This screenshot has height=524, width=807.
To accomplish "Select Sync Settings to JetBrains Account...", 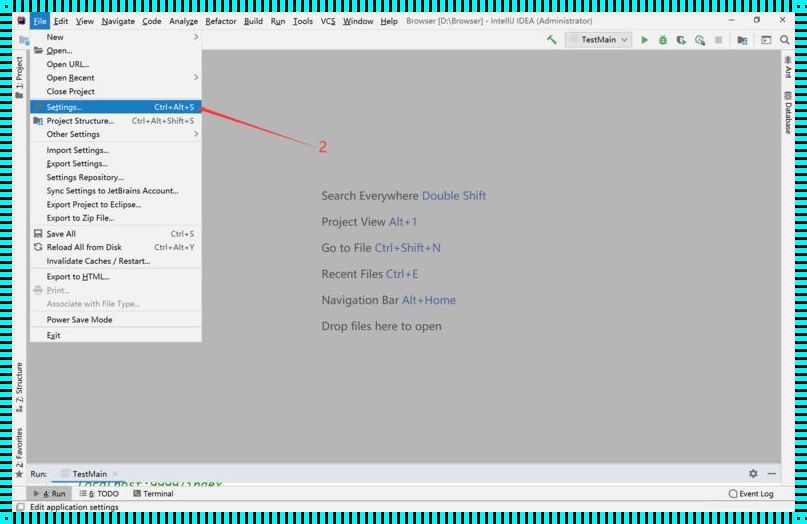I will (x=116, y=191).
